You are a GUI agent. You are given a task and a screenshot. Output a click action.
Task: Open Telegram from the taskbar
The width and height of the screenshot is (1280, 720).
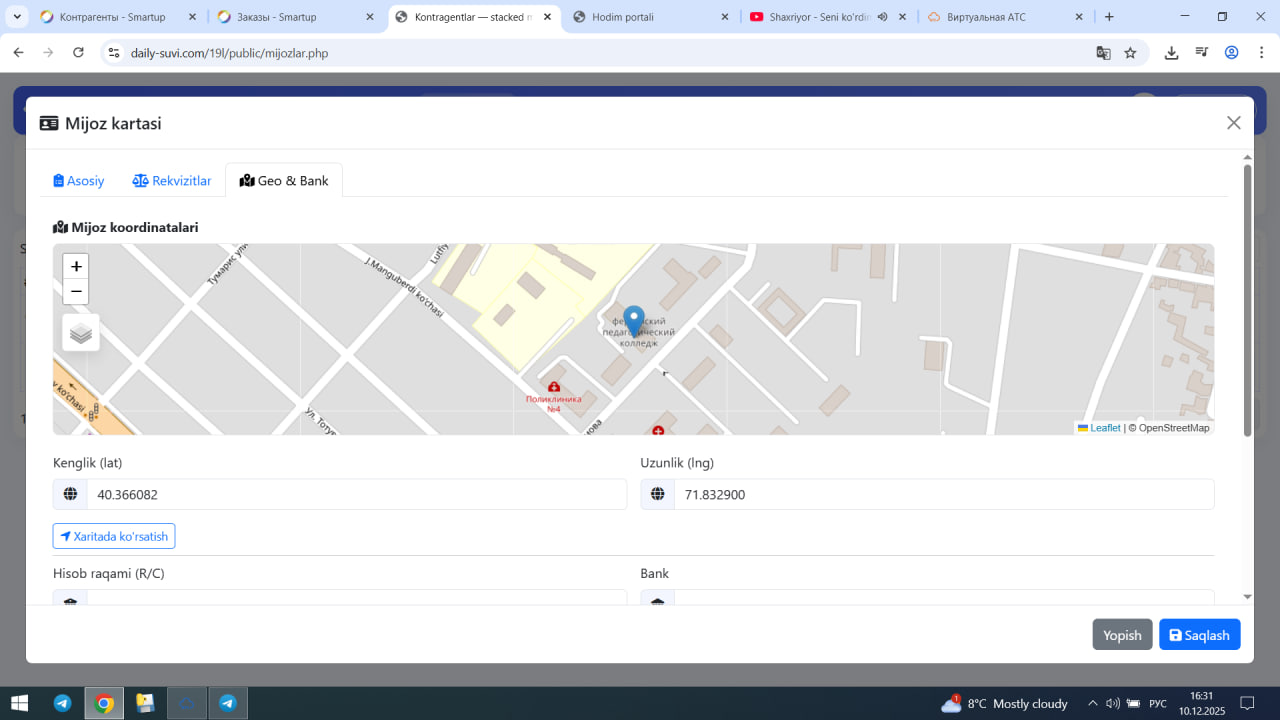point(62,703)
